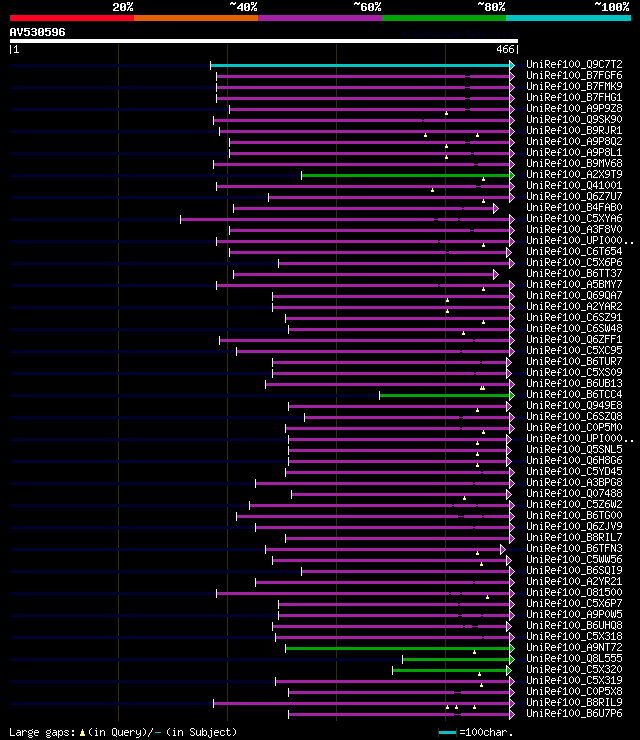Click the green ~80% legend segment
Image resolution: width=640 pixels, height=740 pixels.
tap(444, 18)
